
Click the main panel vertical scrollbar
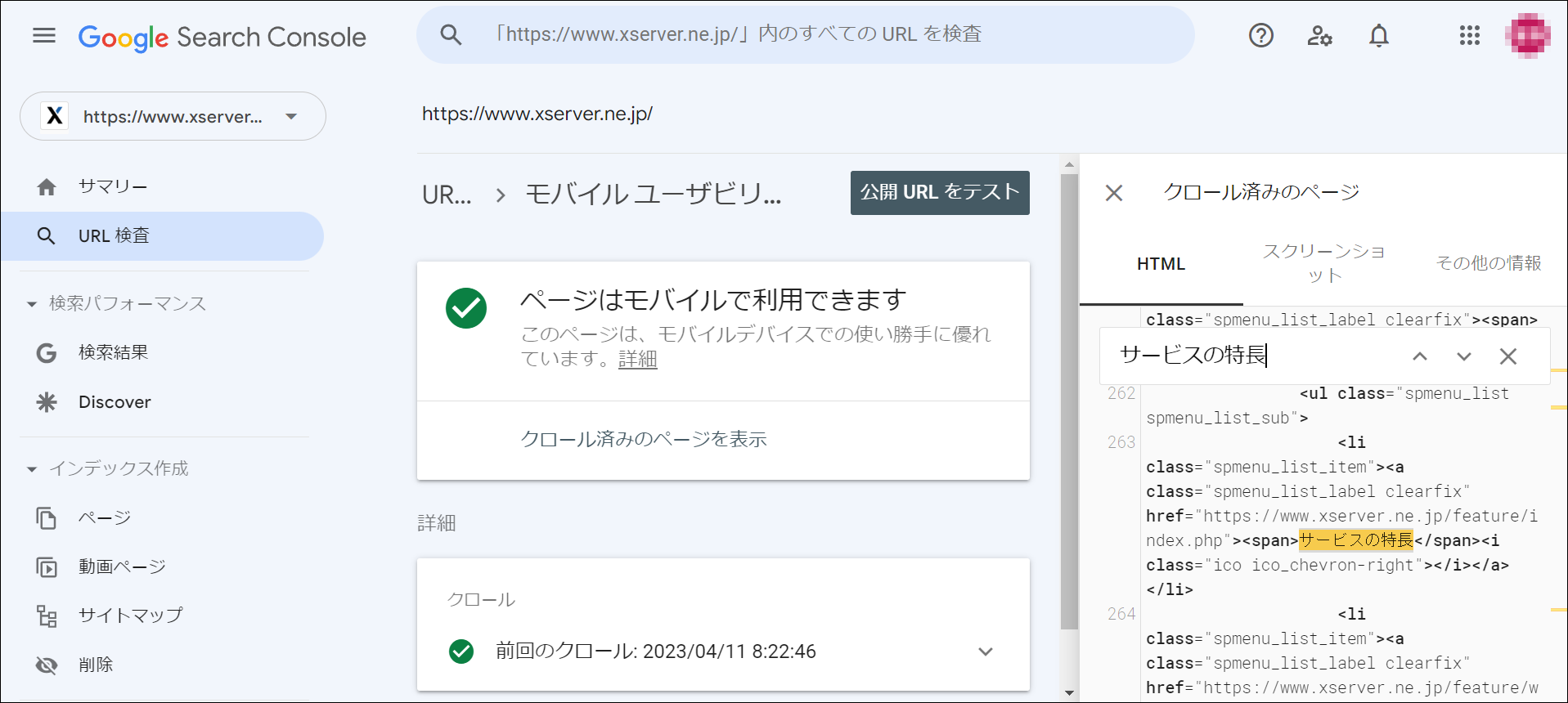(x=1069, y=401)
